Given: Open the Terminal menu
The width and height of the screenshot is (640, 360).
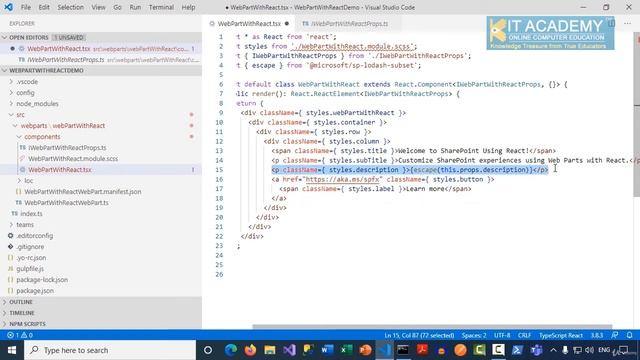Looking at the screenshot, I should pyautogui.click(x=161, y=7).
